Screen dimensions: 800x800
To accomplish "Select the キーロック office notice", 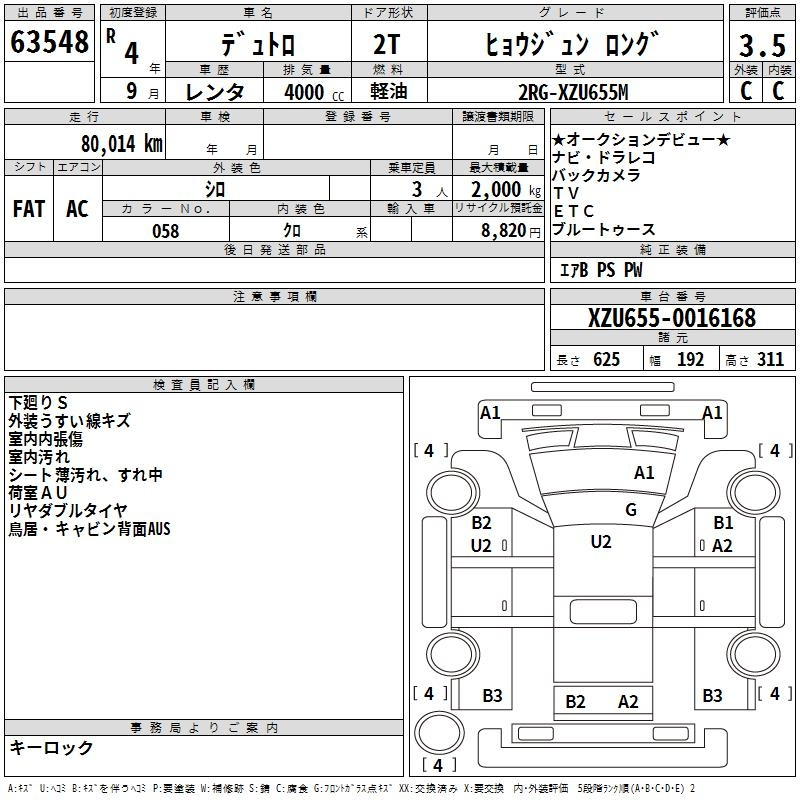I will pyautogui.click(x=51, y=747).
